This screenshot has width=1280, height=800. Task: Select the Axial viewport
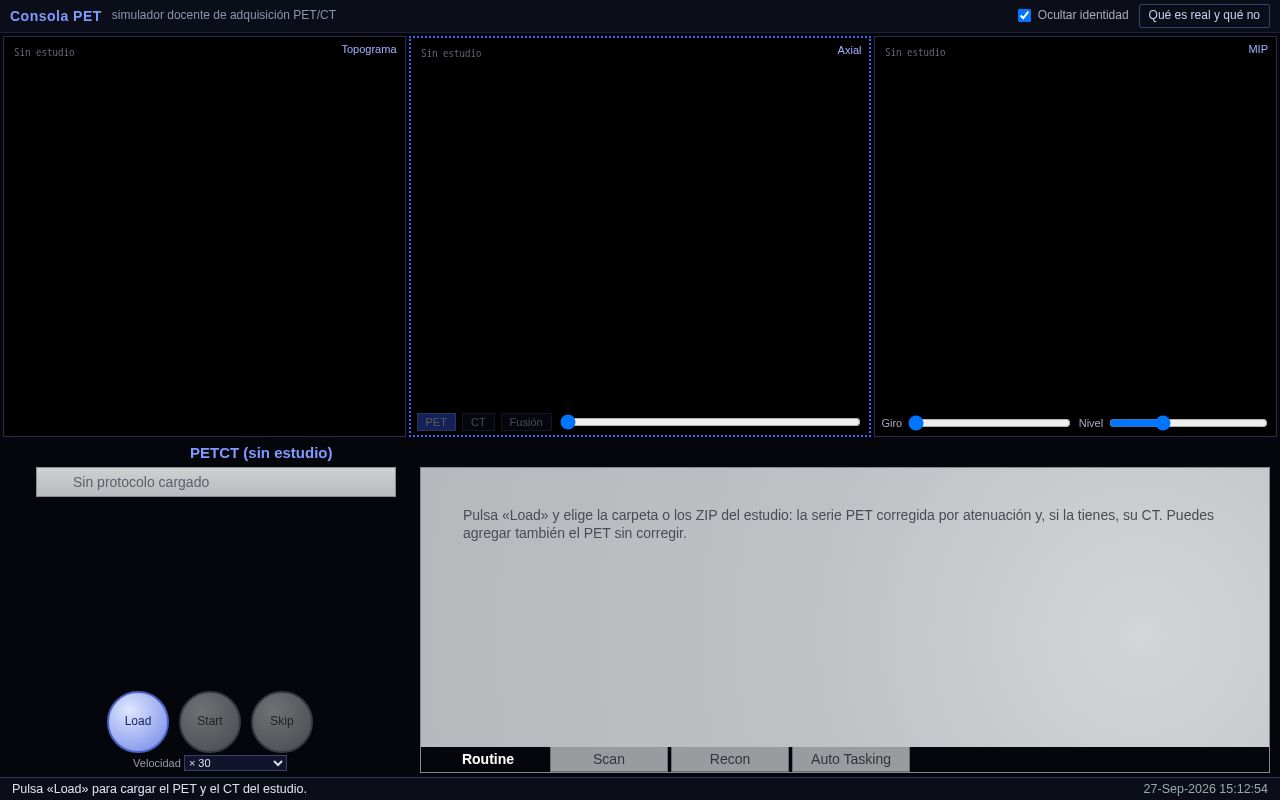[640, 237]
